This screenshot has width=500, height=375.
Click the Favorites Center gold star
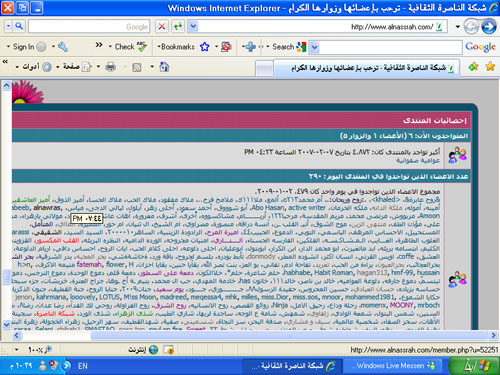tap(490, 66)
